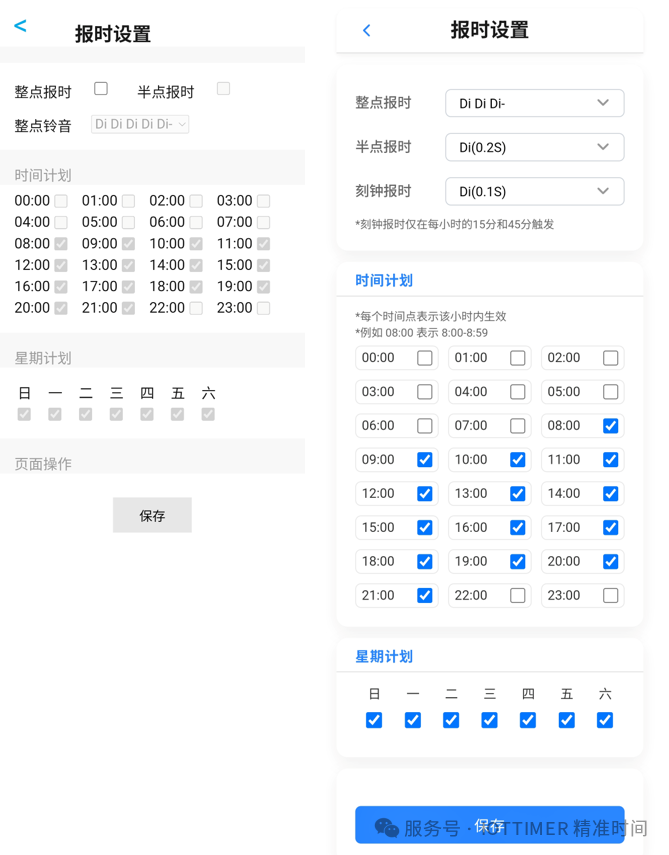The width and height of the screenshot is (669, 855).
Task: Toggle 21:00 checkbox in left panel
Action: point(128,308)
